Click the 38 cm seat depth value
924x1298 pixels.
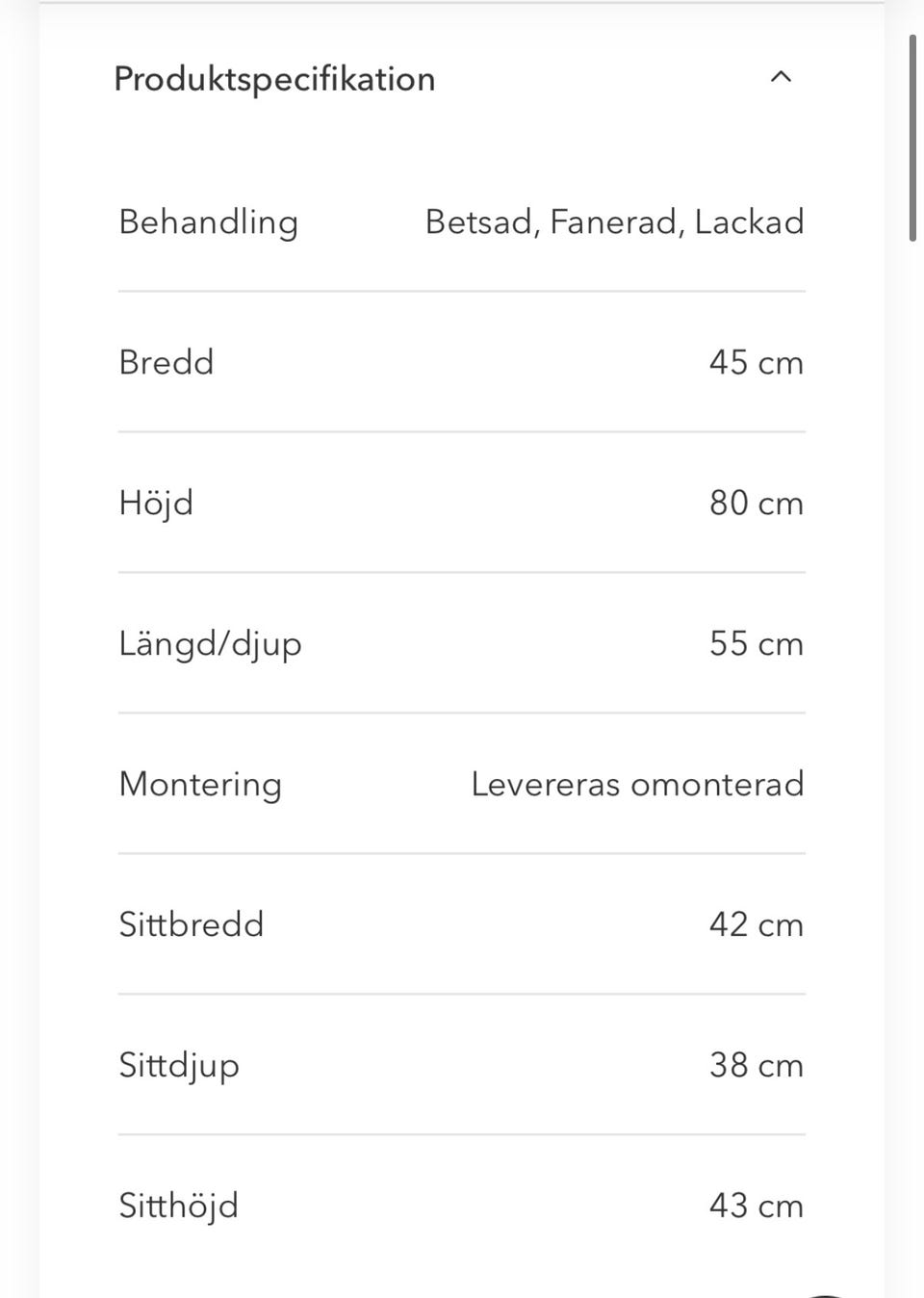[x=756, y=1066]
